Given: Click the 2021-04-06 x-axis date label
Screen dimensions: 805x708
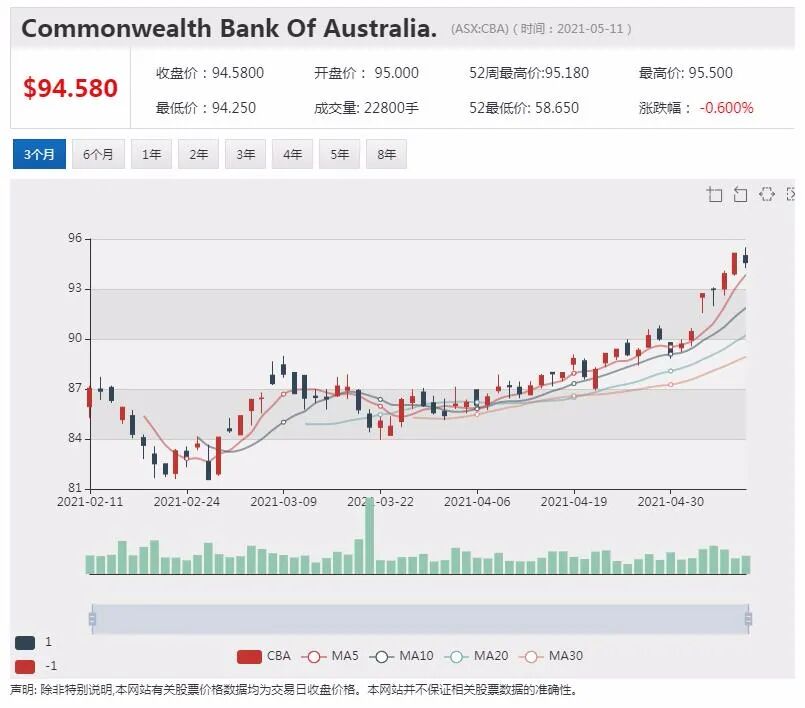Looking at the screenshot, I should 477,502.
